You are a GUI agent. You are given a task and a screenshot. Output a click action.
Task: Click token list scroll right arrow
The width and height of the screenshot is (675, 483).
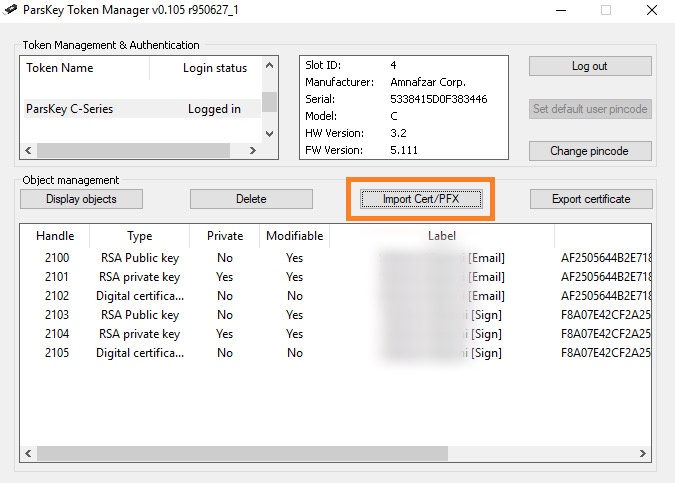[253, 150]
